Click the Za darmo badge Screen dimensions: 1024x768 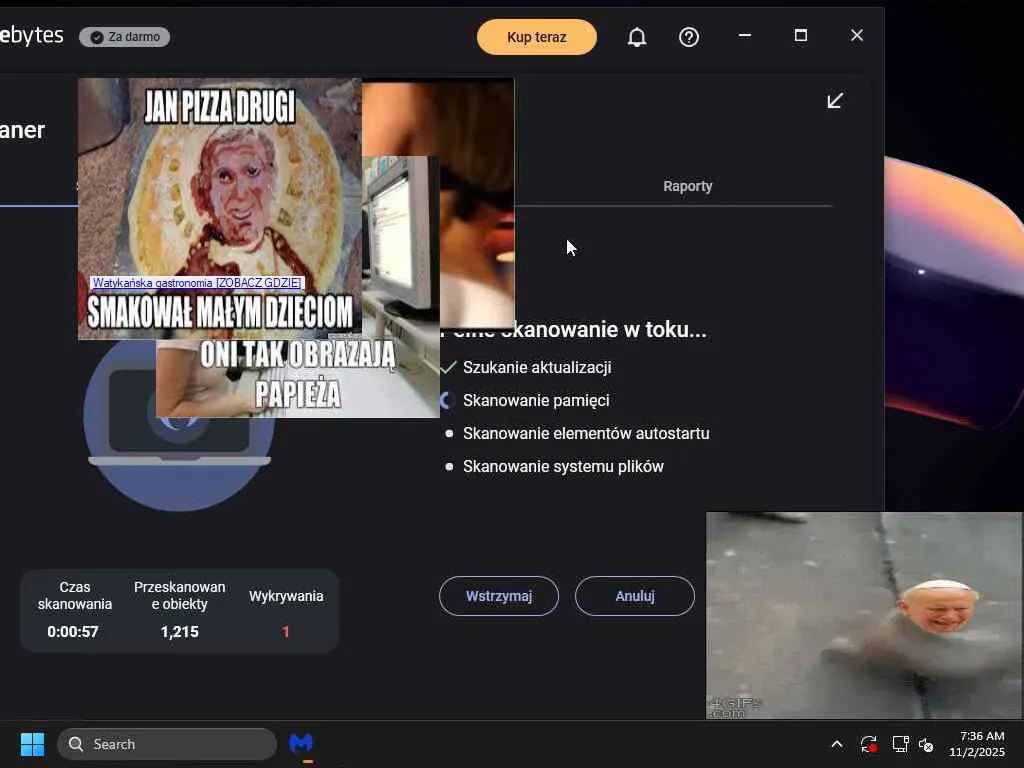125,37
